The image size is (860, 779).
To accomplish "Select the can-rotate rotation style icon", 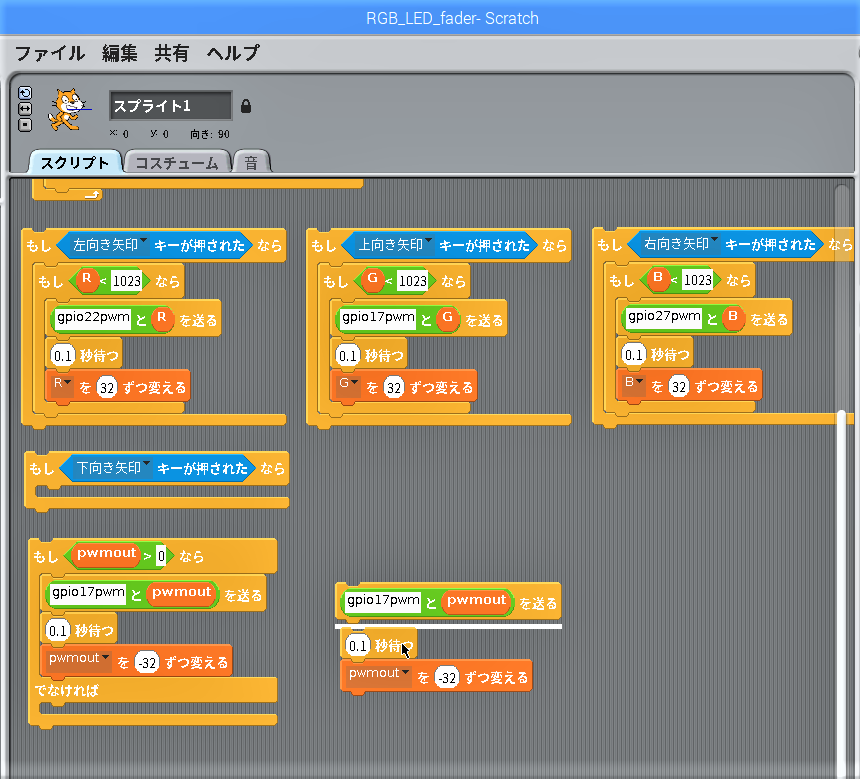I will coord(25,93).
